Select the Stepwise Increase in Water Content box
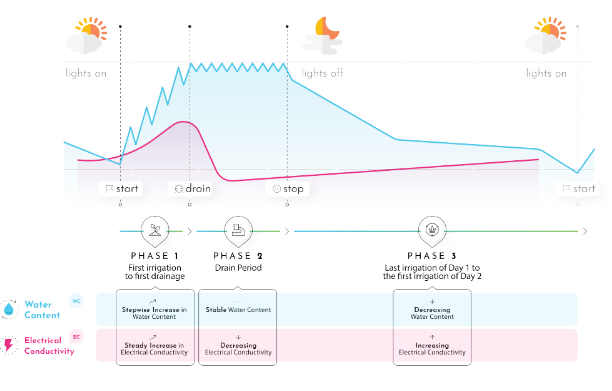The width and height of the screenshot is (612, 391). point(155,309)
